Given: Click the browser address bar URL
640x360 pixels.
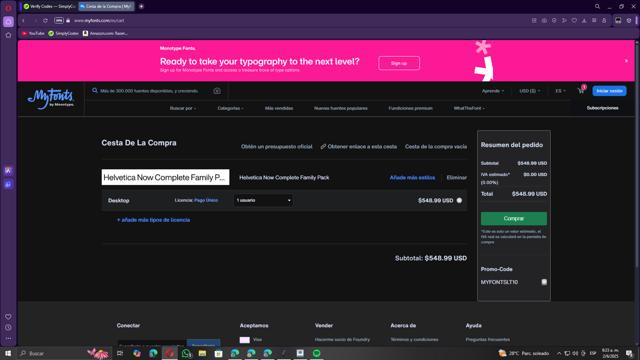Looking at the screenshot, I should 99,20.
